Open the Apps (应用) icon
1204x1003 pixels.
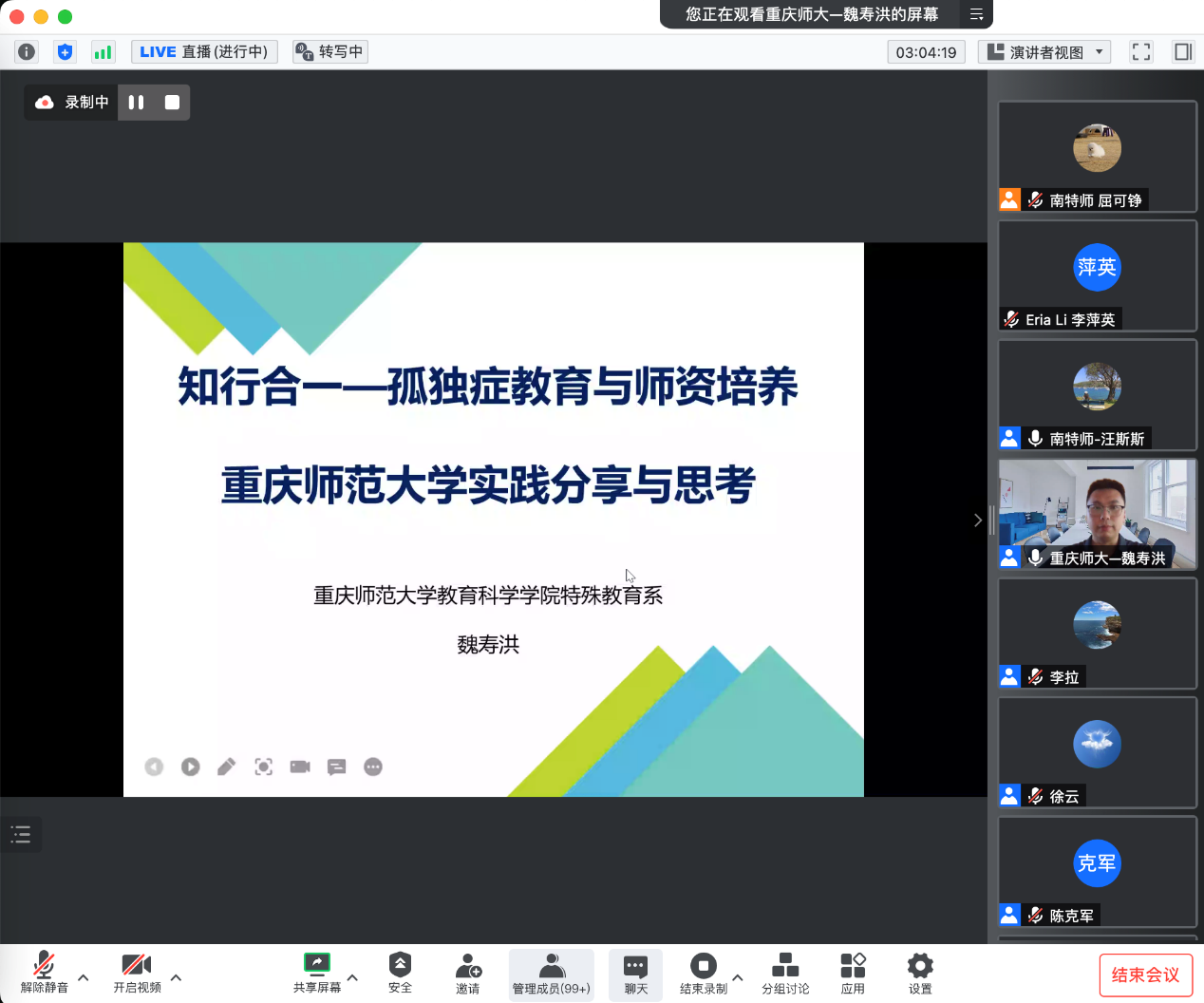[853, 973]
